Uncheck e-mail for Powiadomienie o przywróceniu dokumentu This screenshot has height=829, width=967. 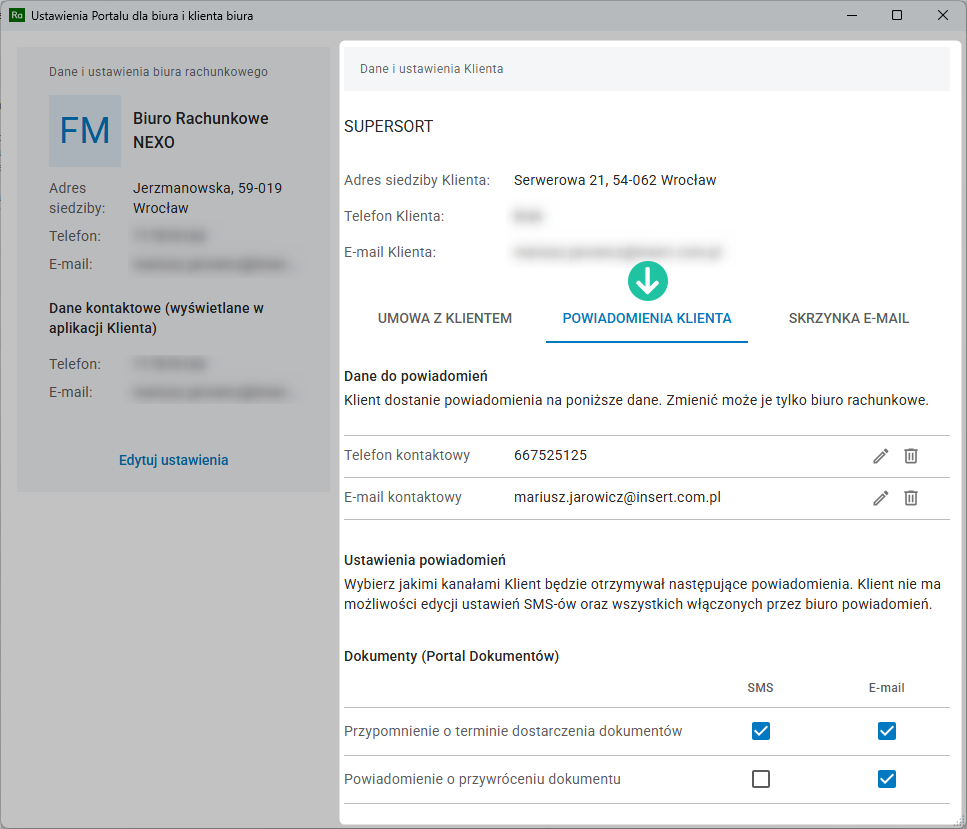pyautogui.click(x=886, y=779)
